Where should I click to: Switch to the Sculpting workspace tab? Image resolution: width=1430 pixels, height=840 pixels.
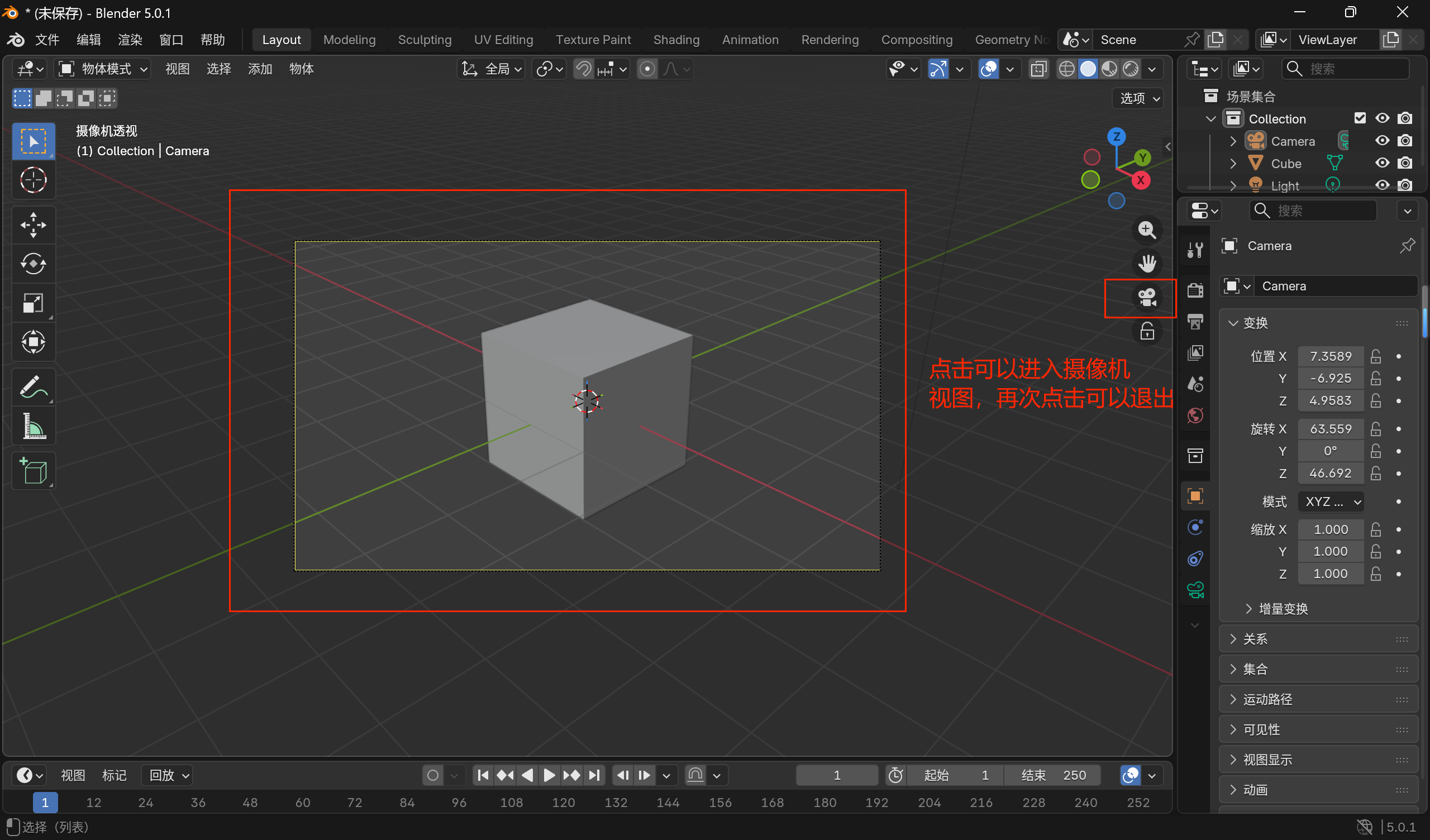425,40
